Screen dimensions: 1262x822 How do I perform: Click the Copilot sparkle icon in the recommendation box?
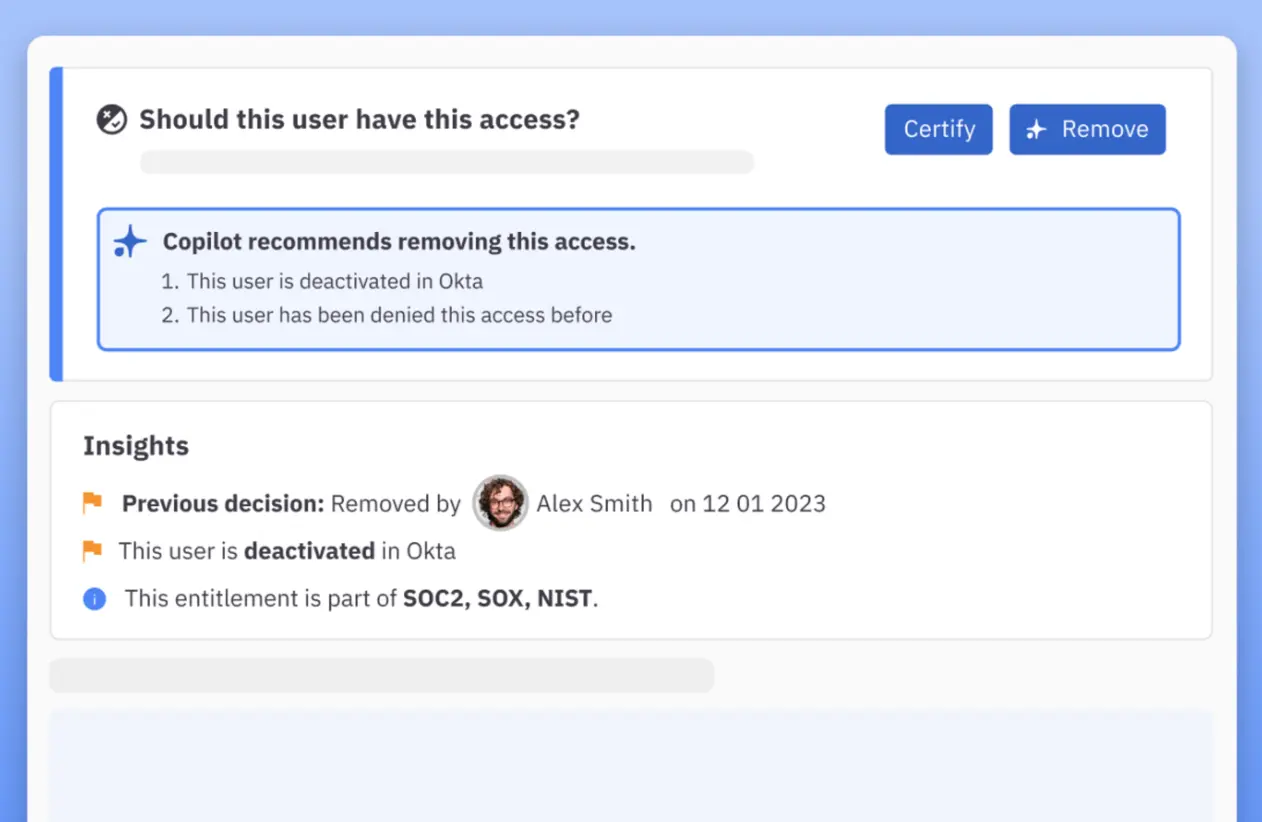point(129,242)
